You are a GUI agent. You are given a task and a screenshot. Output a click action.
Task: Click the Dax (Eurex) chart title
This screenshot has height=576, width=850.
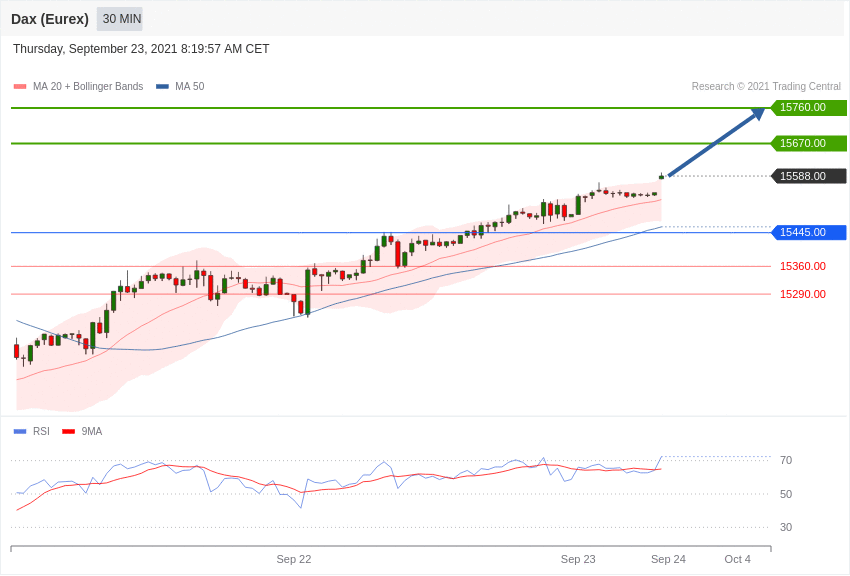(50, 19)
